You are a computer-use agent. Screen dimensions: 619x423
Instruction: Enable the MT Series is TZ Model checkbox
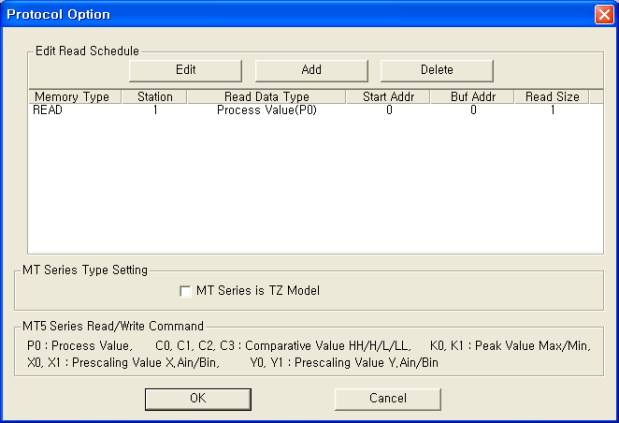[185, 291]
